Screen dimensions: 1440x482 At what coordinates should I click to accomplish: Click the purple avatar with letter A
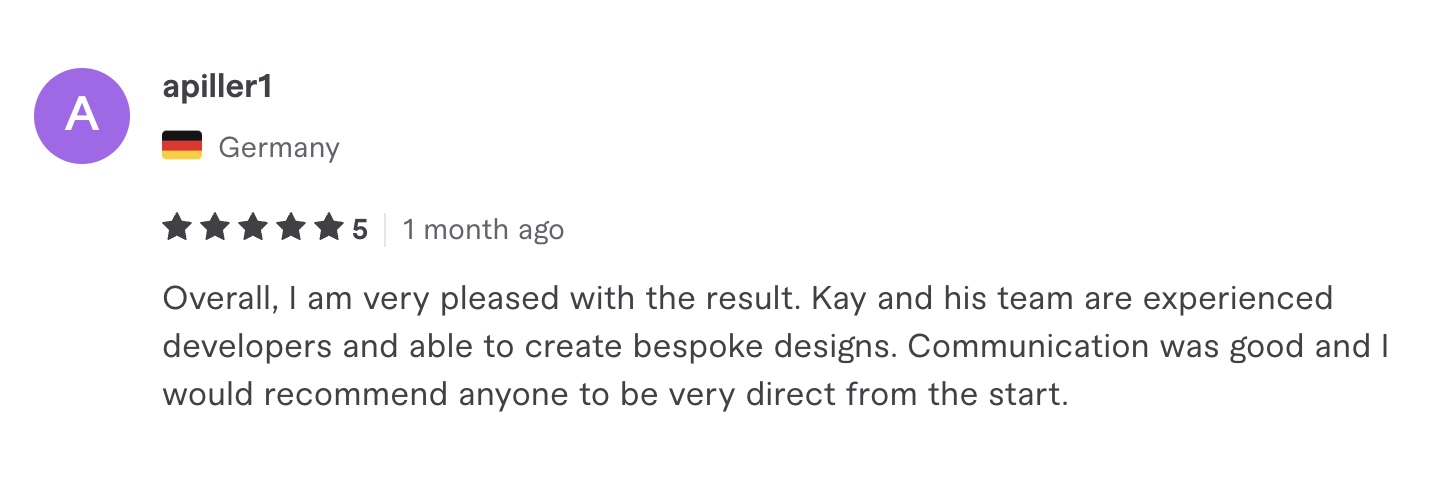click(82, 116)
